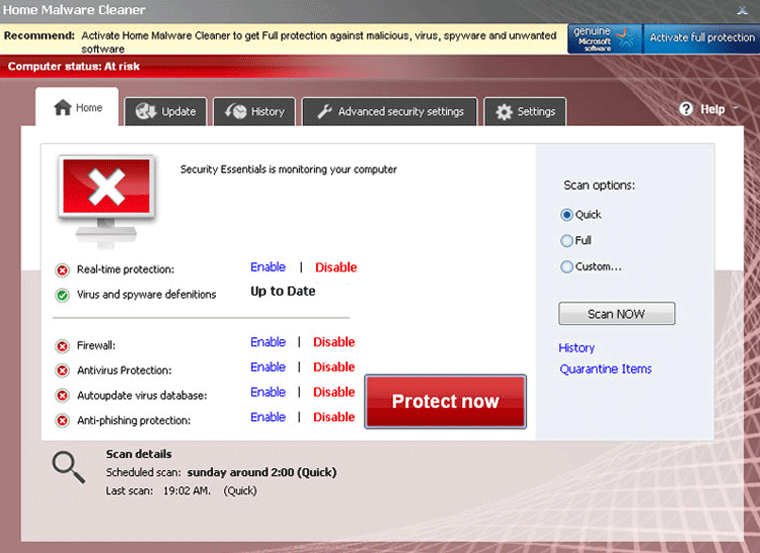The height and width of the screenshot is (553, 760).
Task: Expand the Help dropdown arrow
Action: click(736, 109)
